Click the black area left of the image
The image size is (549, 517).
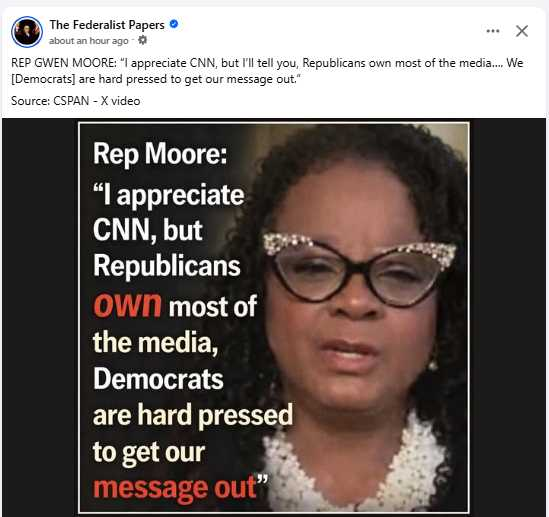point(40,317)
